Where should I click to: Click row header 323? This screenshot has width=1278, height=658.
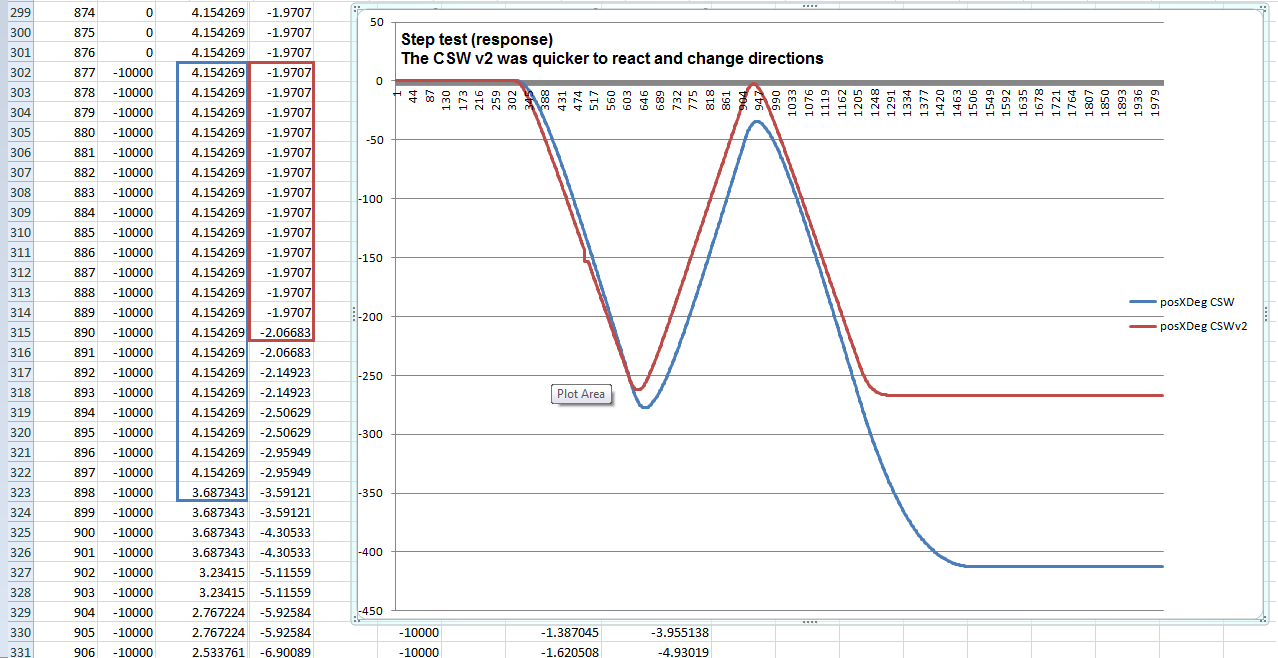[17, 492]
